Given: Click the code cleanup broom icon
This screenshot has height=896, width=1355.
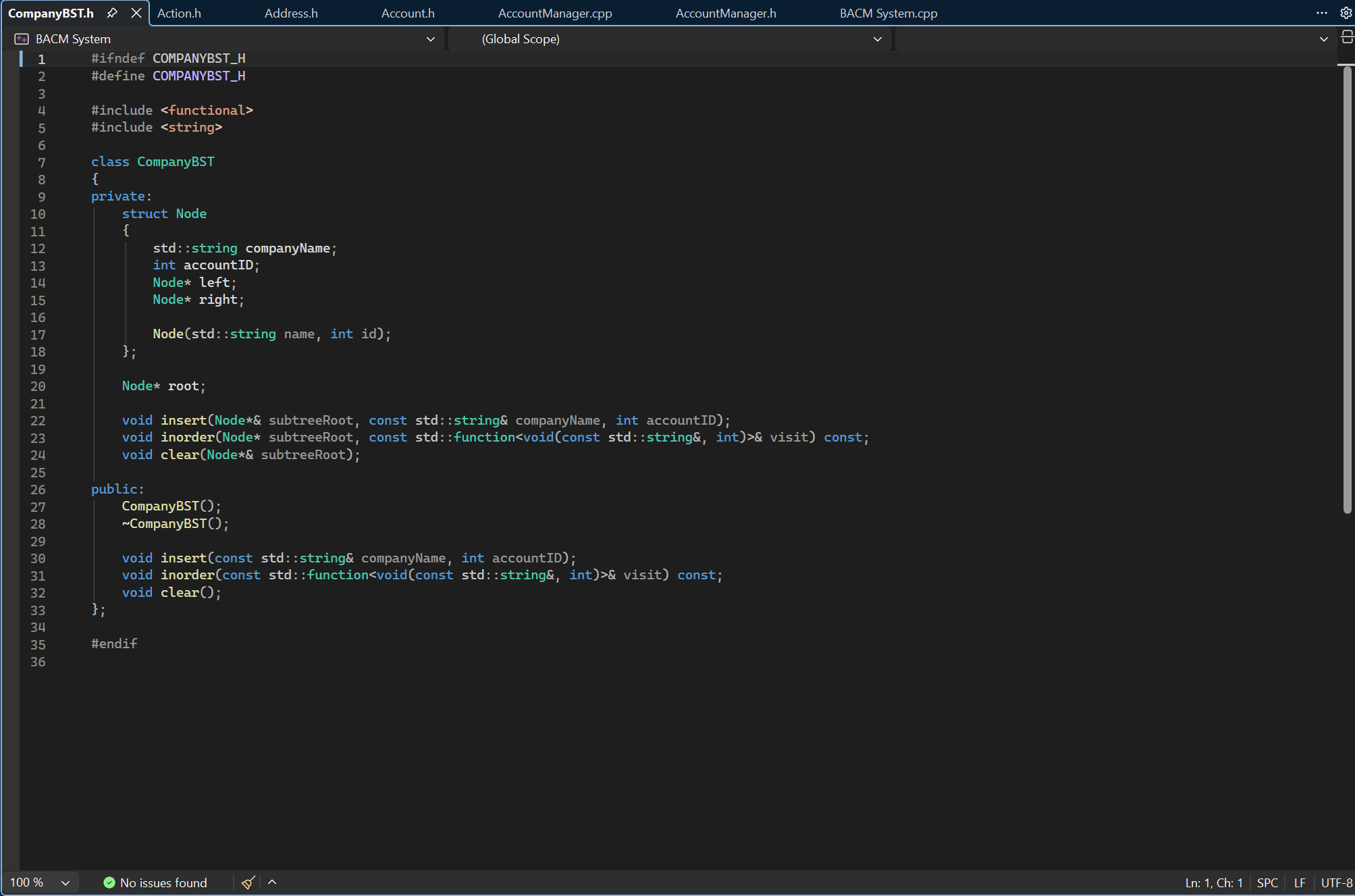Looking at the screenshot, I should click(x=248, y=882).
